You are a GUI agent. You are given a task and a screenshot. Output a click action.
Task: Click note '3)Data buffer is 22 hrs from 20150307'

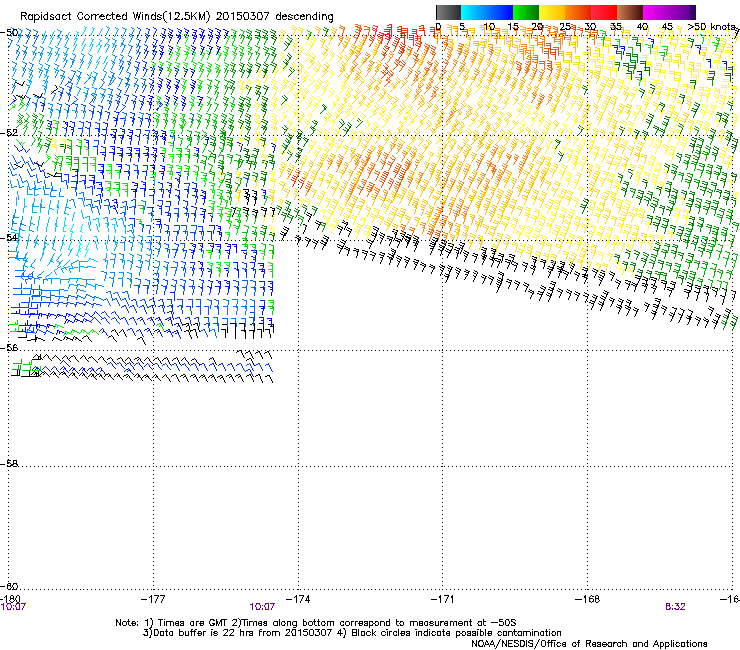[237, 633]
